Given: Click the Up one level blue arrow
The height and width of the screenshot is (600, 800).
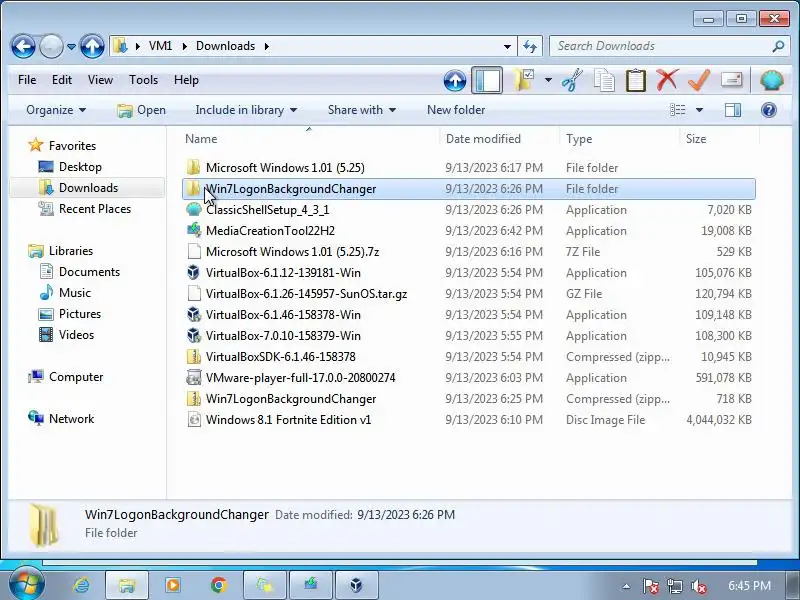Looking at the screenshot, I should [92, 46].
